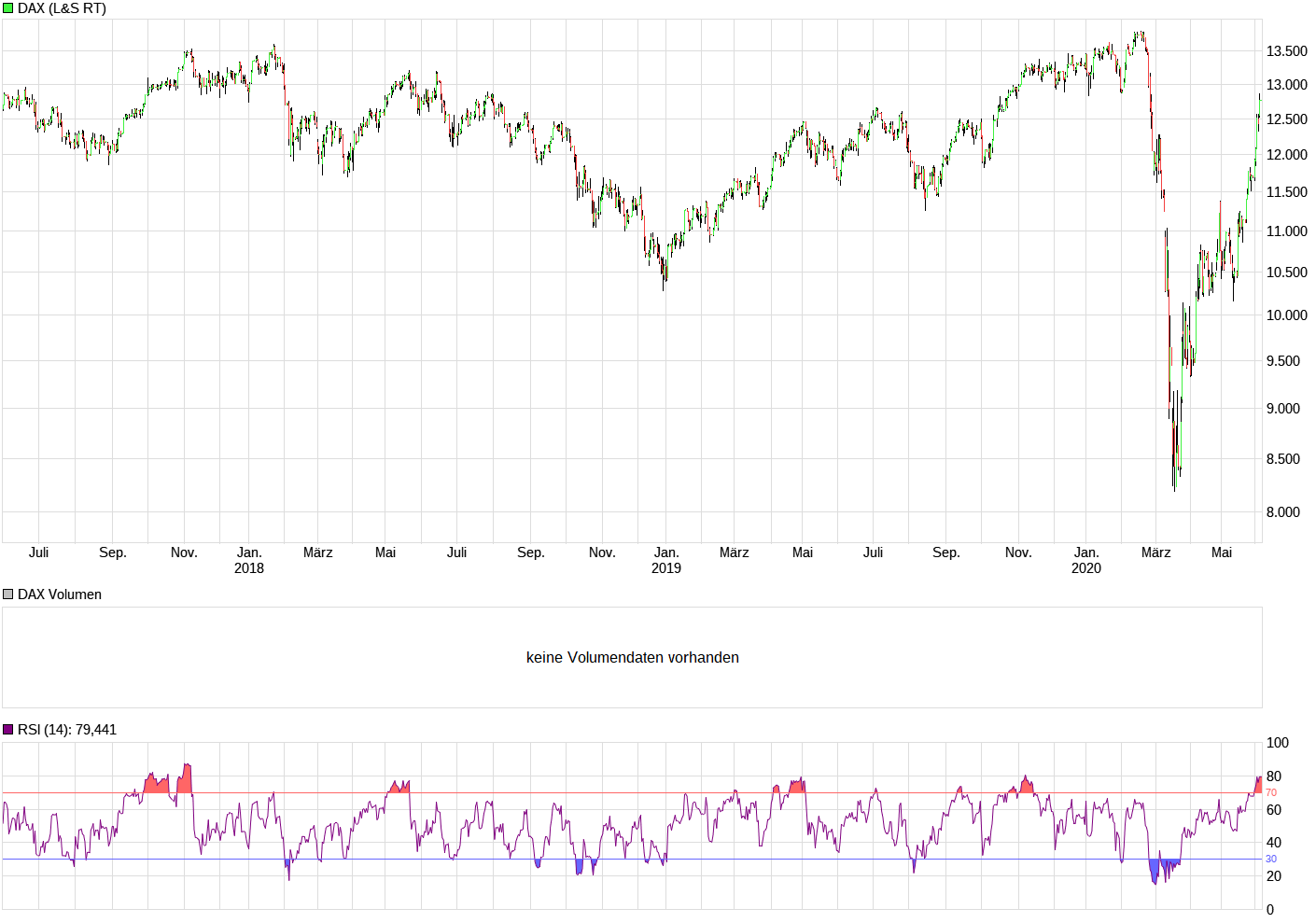Click the 11.000 price axis label
This screenshot has width=1316, height=923.
1287,231
